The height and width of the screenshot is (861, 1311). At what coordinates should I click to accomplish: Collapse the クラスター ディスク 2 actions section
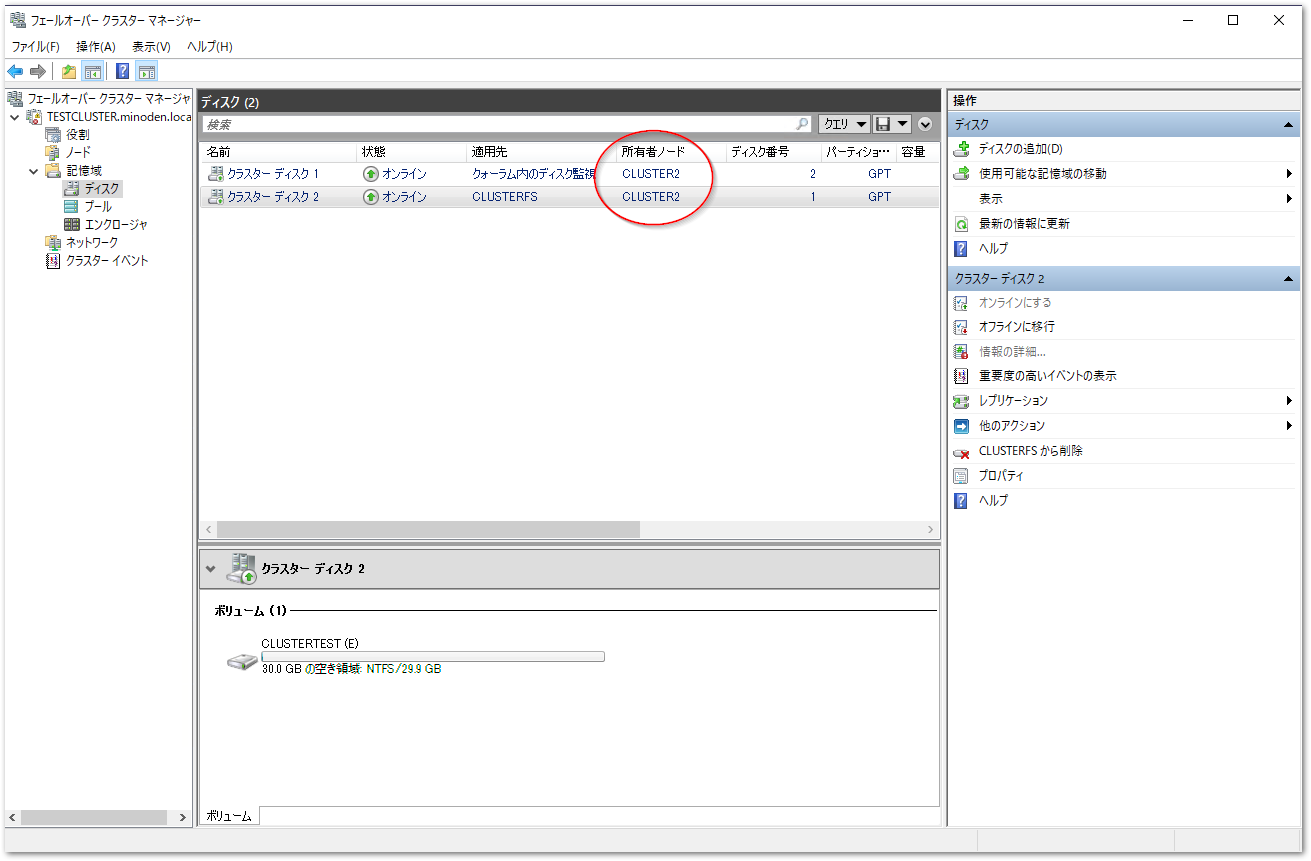(x=1288, y=278)
